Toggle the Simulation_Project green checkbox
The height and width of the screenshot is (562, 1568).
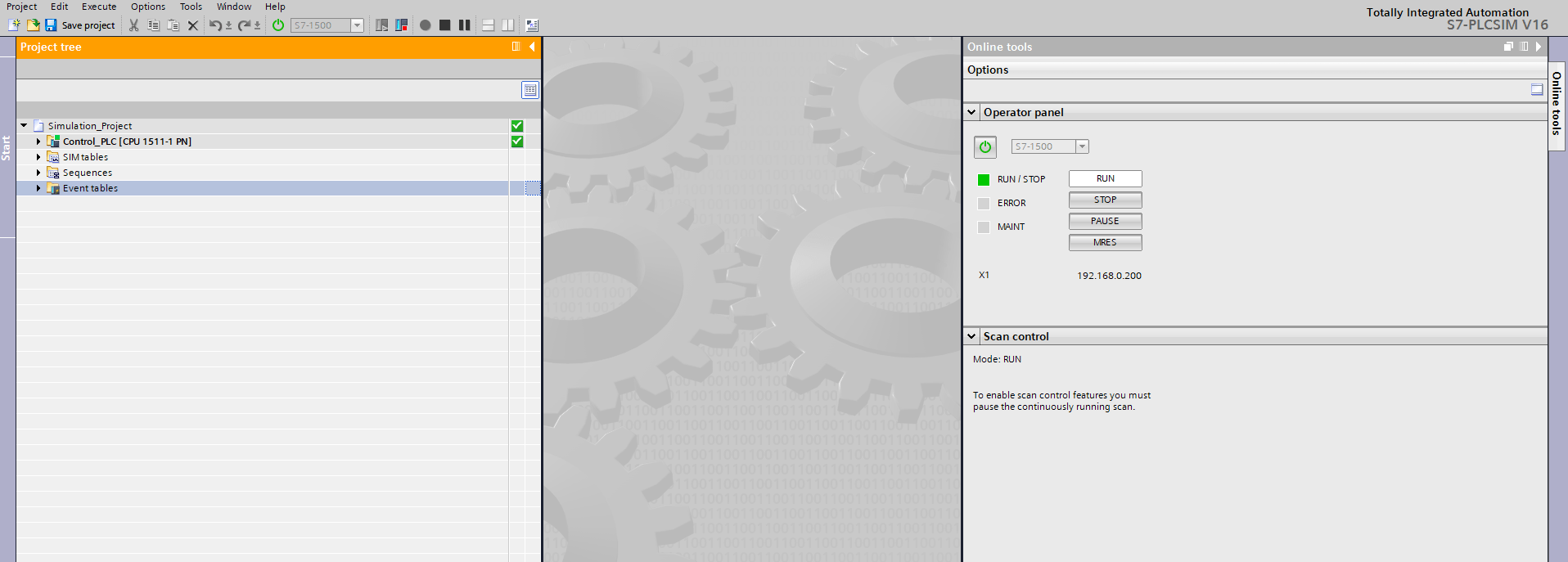click(x=517, y=126)
